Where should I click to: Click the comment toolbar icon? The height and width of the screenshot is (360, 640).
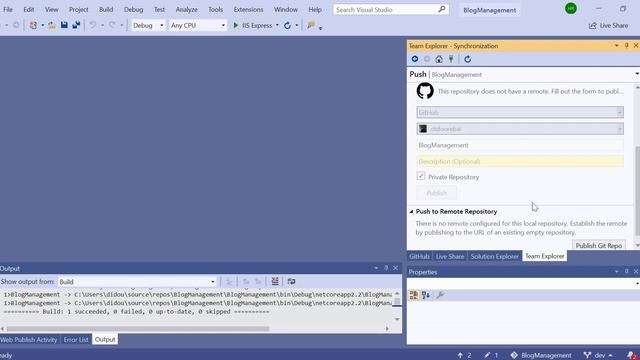[311, 25]
